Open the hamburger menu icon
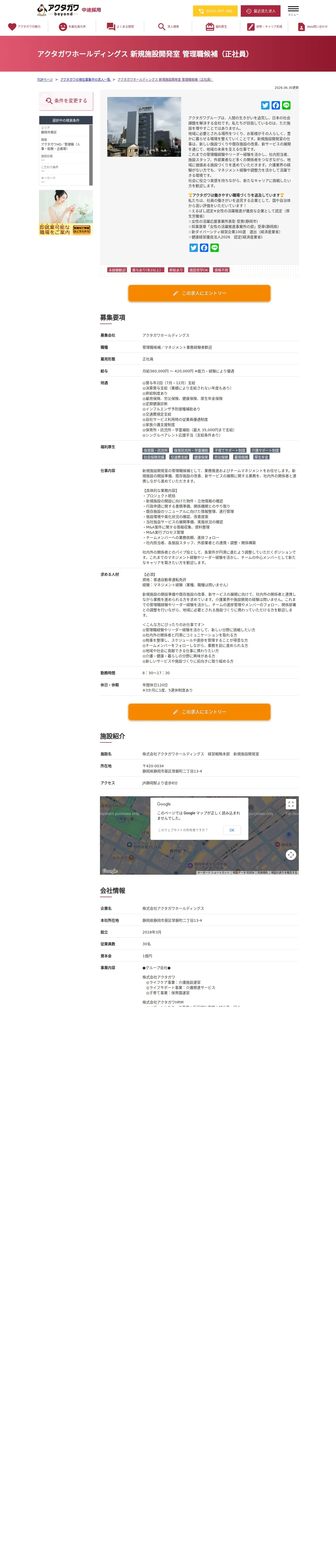 pos(293,10)
